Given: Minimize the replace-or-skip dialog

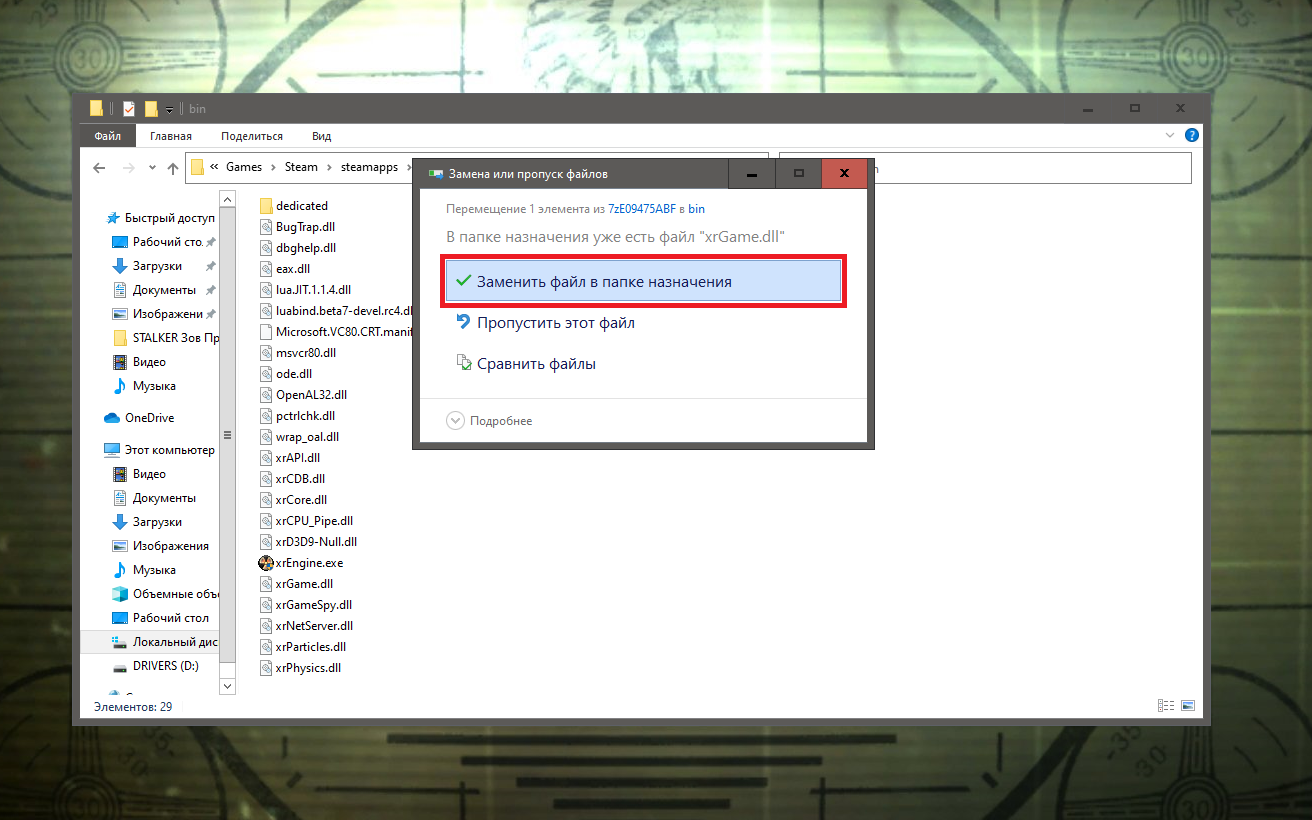Looking at the screenshot, I should tap(751, 173).
